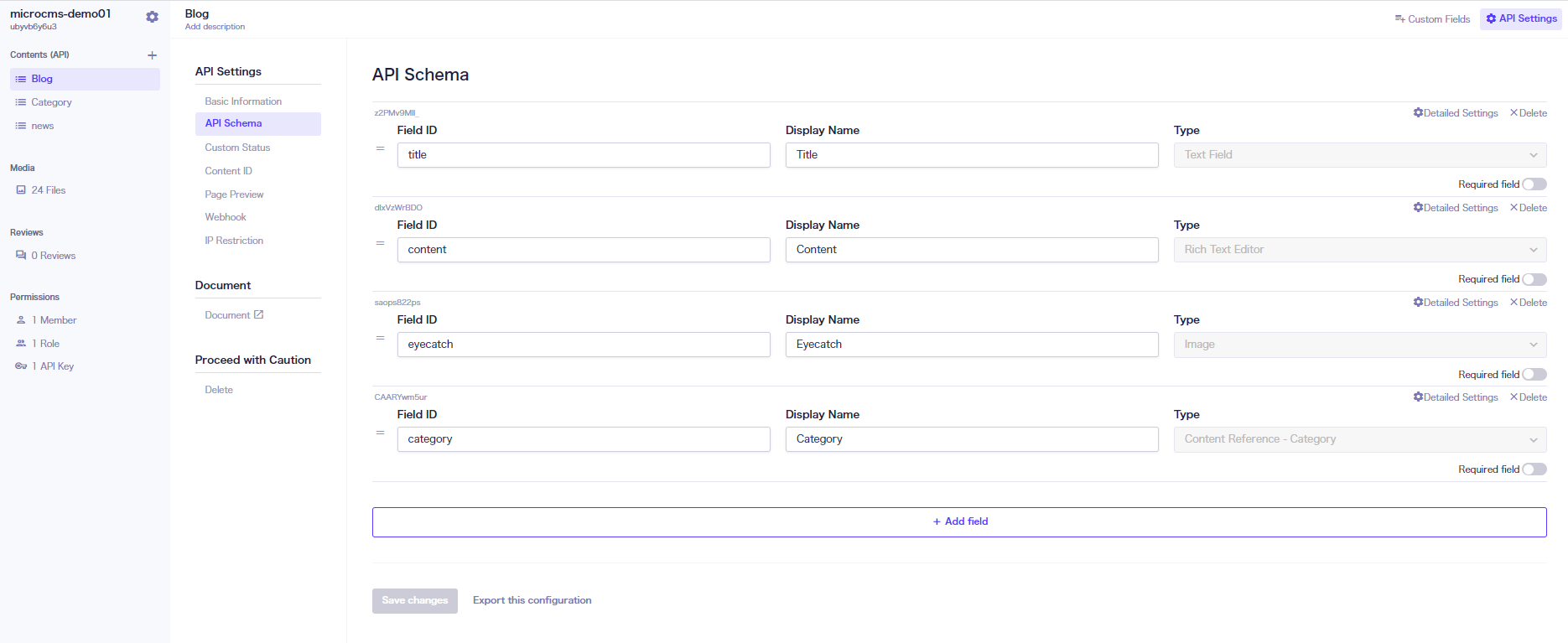Viewport: 1568px width, 643px height.
Task: Open the Webhook settings tab
Action: click(x=226, y=217)
